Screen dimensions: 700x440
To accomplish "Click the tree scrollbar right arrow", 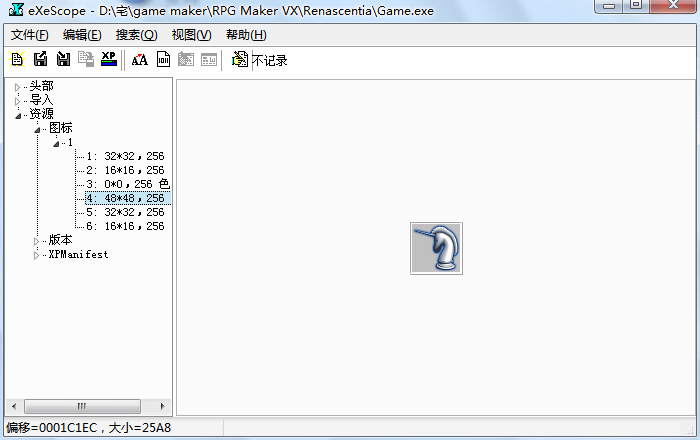I will point(162,406).
